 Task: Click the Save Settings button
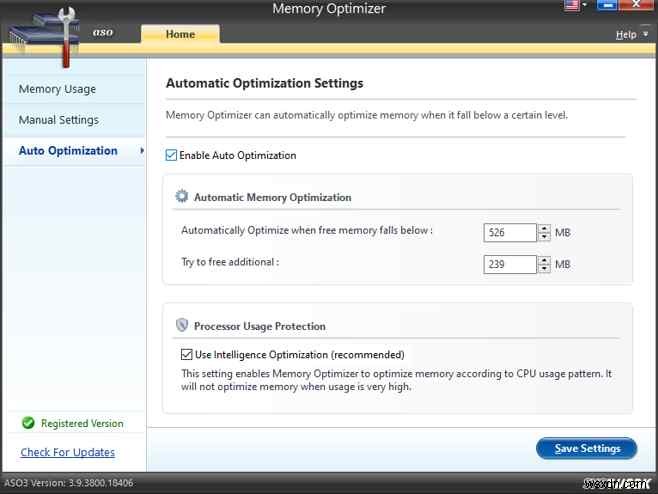point(586,448)
